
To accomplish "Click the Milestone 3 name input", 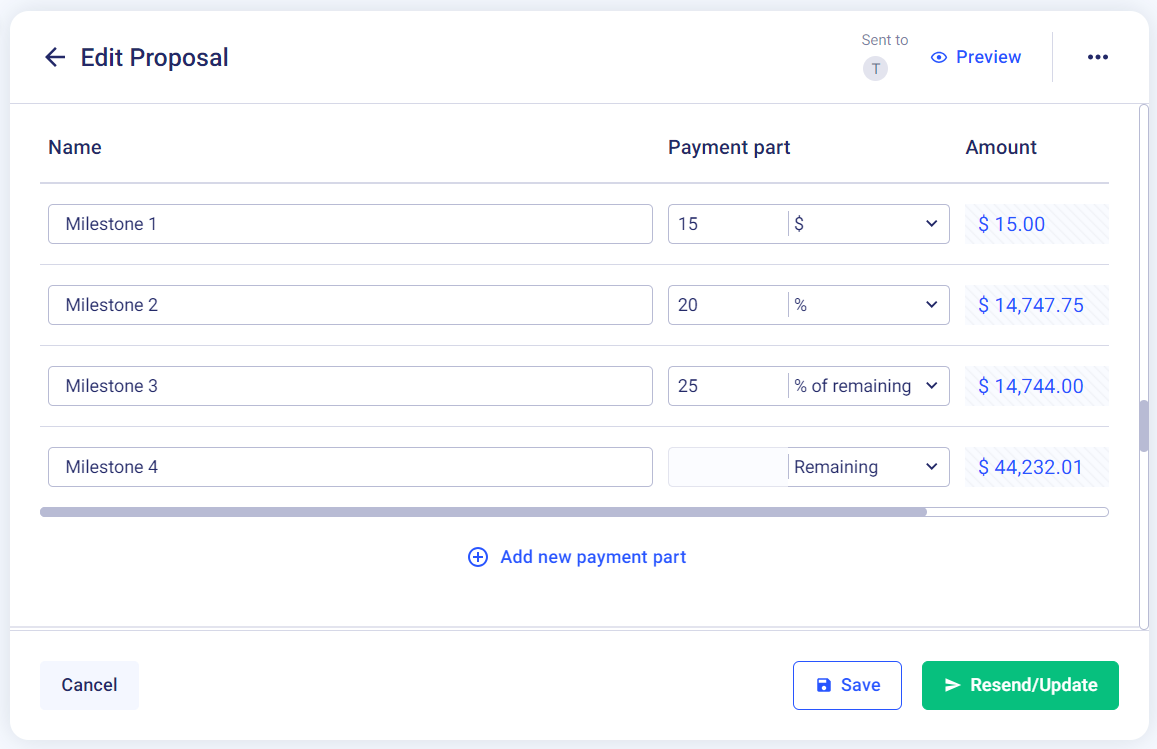I will pos(350,386).
